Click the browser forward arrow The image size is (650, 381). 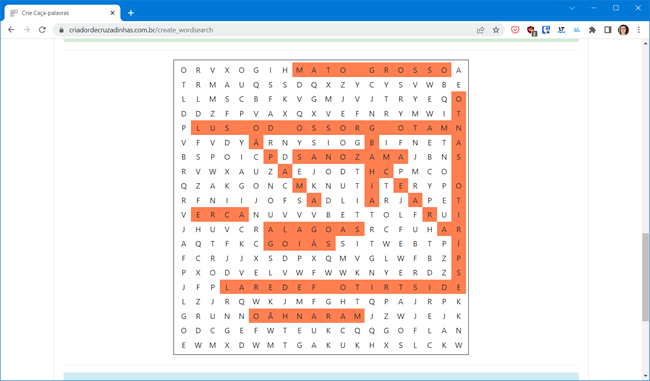(x=27, y=30)
